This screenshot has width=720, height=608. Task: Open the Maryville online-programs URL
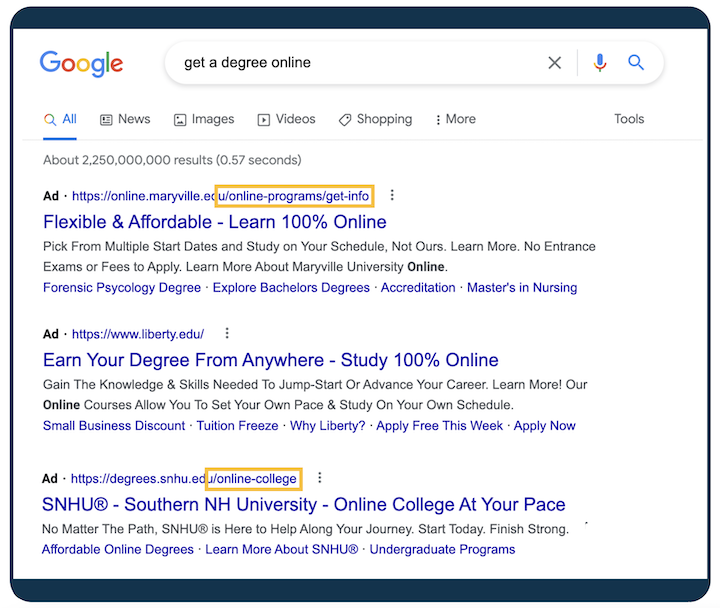220,196
